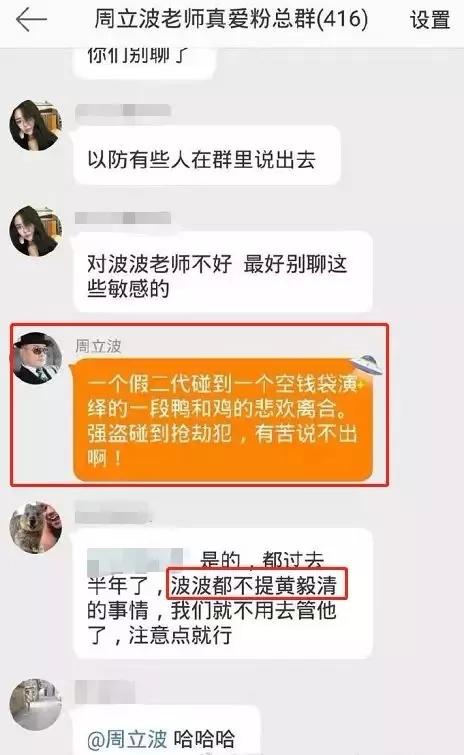Tap blurred username above 哈哈哈 message
The width and height of the screenshot is (464, 755).
(x=105, y=689)
